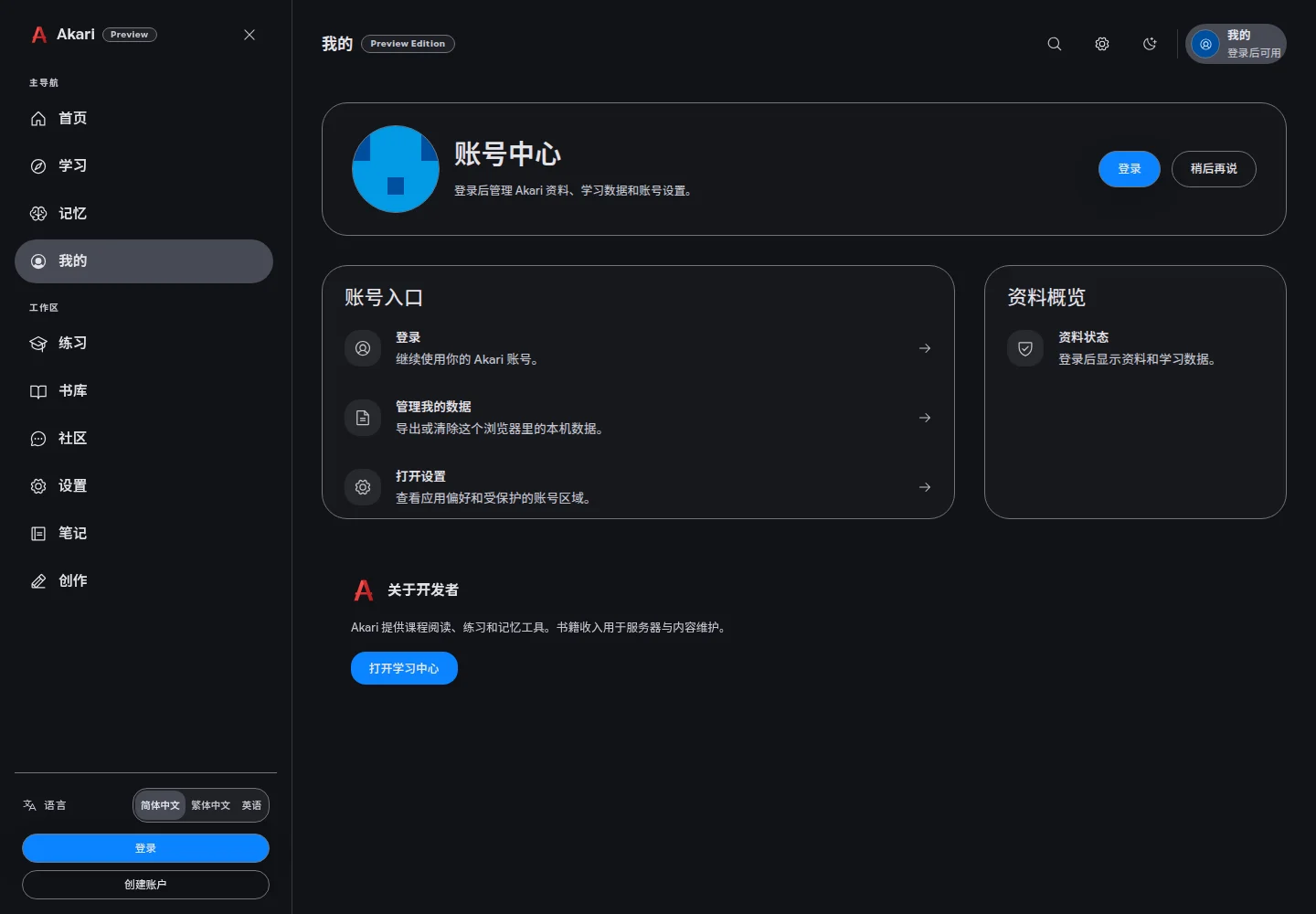Click the 社区 chat bubble icon
The width and height of the screenshot is (1316, 914).
pos(38,439)
